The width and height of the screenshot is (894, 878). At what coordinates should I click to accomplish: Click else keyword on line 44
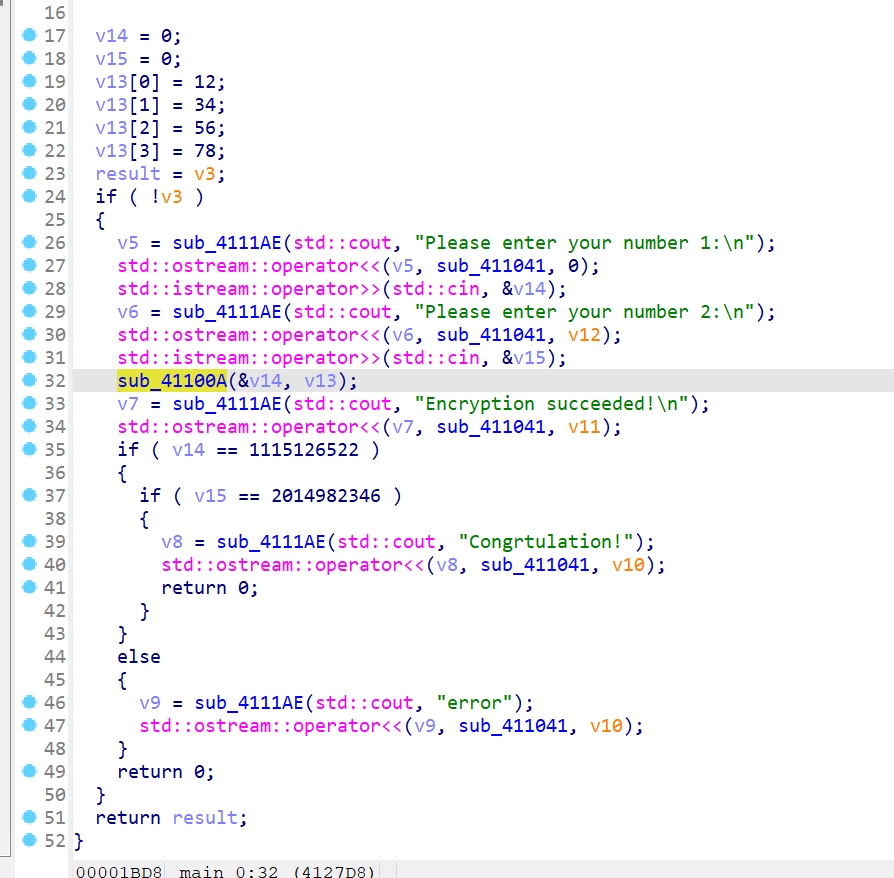click(139, 657)
